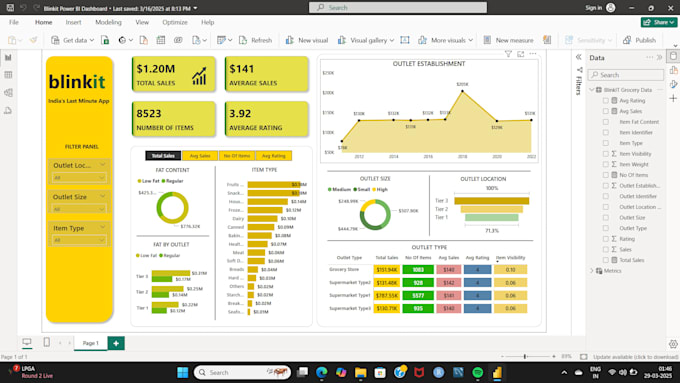Viewport: 680px width, 383px height.
Task: Click the Format painter icon
Action: (33, 40)
